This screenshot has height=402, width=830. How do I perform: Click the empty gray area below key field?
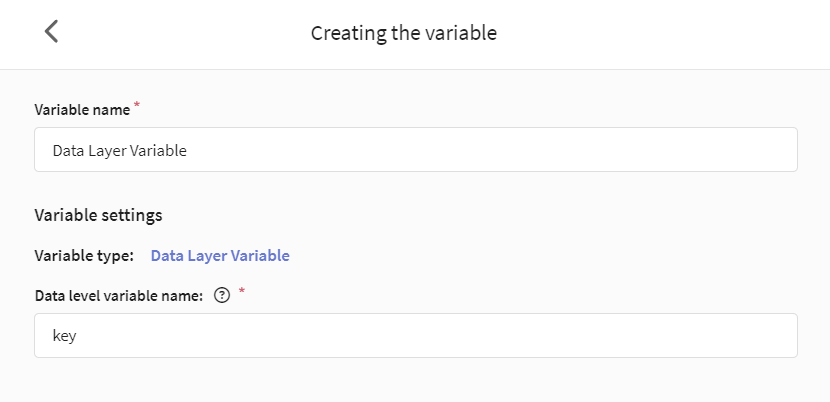(x=416, y=380)
